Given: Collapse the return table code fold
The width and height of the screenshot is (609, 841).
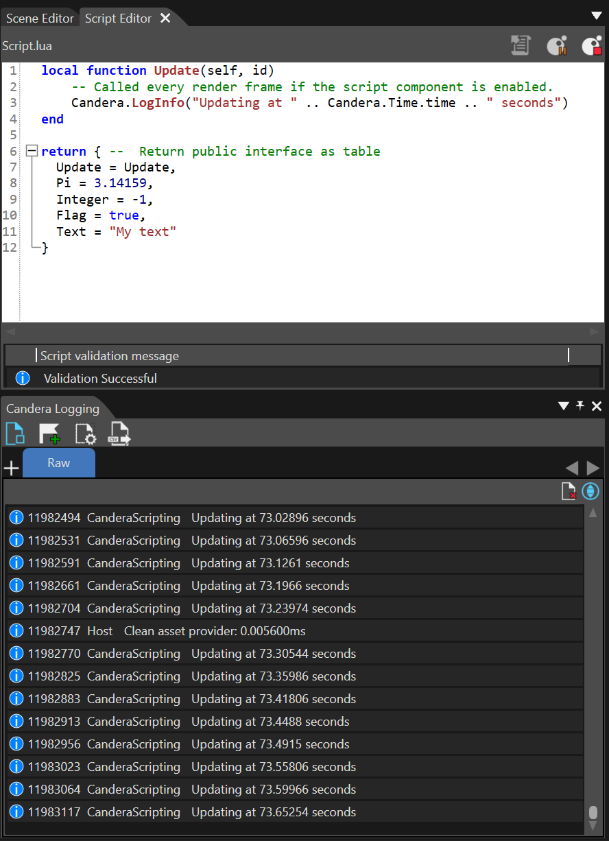Looking at the screenshot, I should pos(32,151).
